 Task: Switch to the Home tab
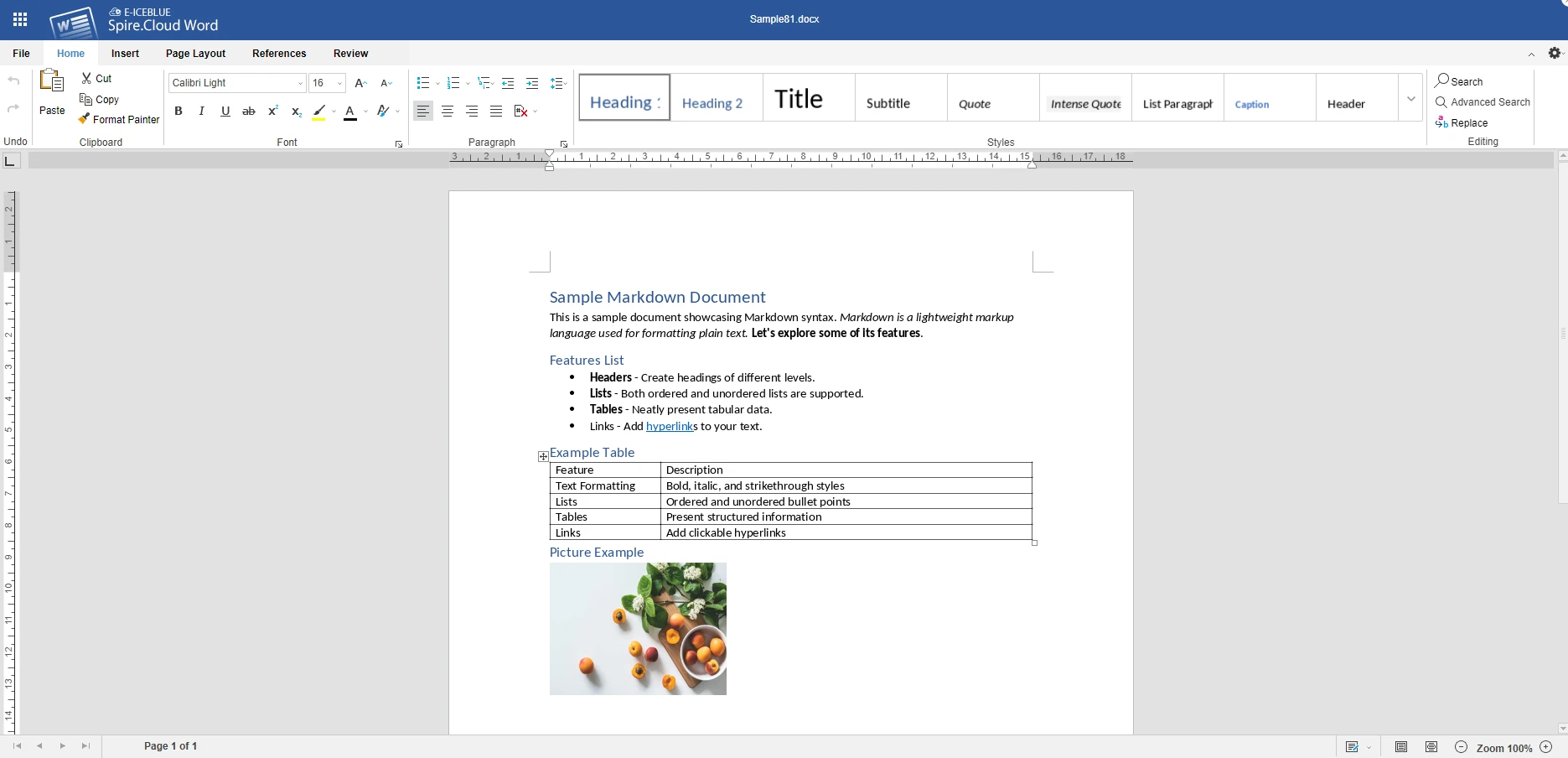(x=70, y=53)
